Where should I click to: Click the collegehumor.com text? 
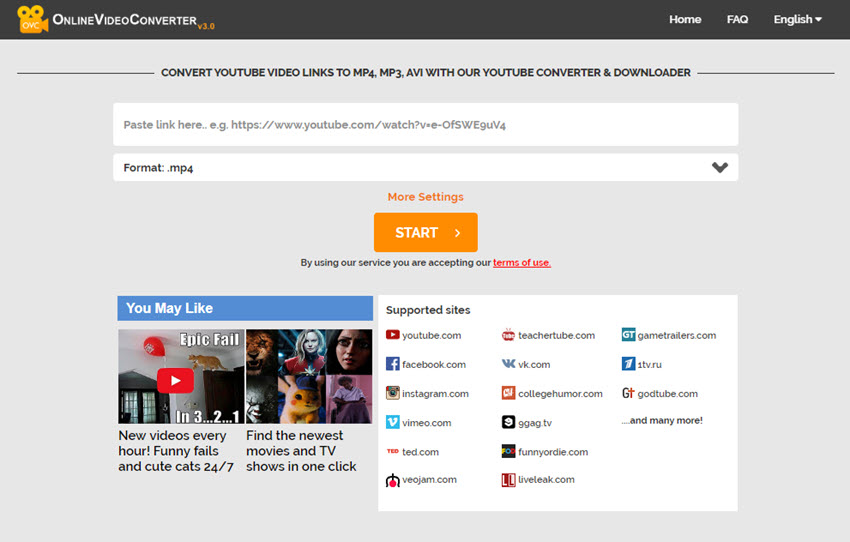(560, 393)
